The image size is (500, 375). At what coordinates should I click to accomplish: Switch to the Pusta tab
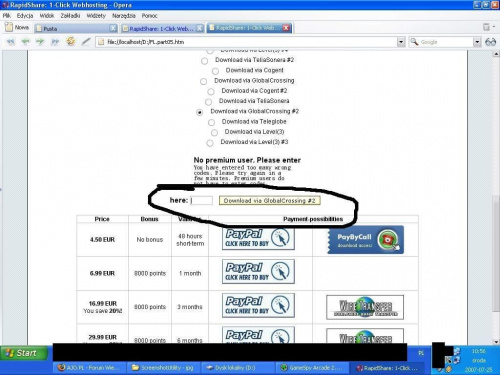coord(76,28)
